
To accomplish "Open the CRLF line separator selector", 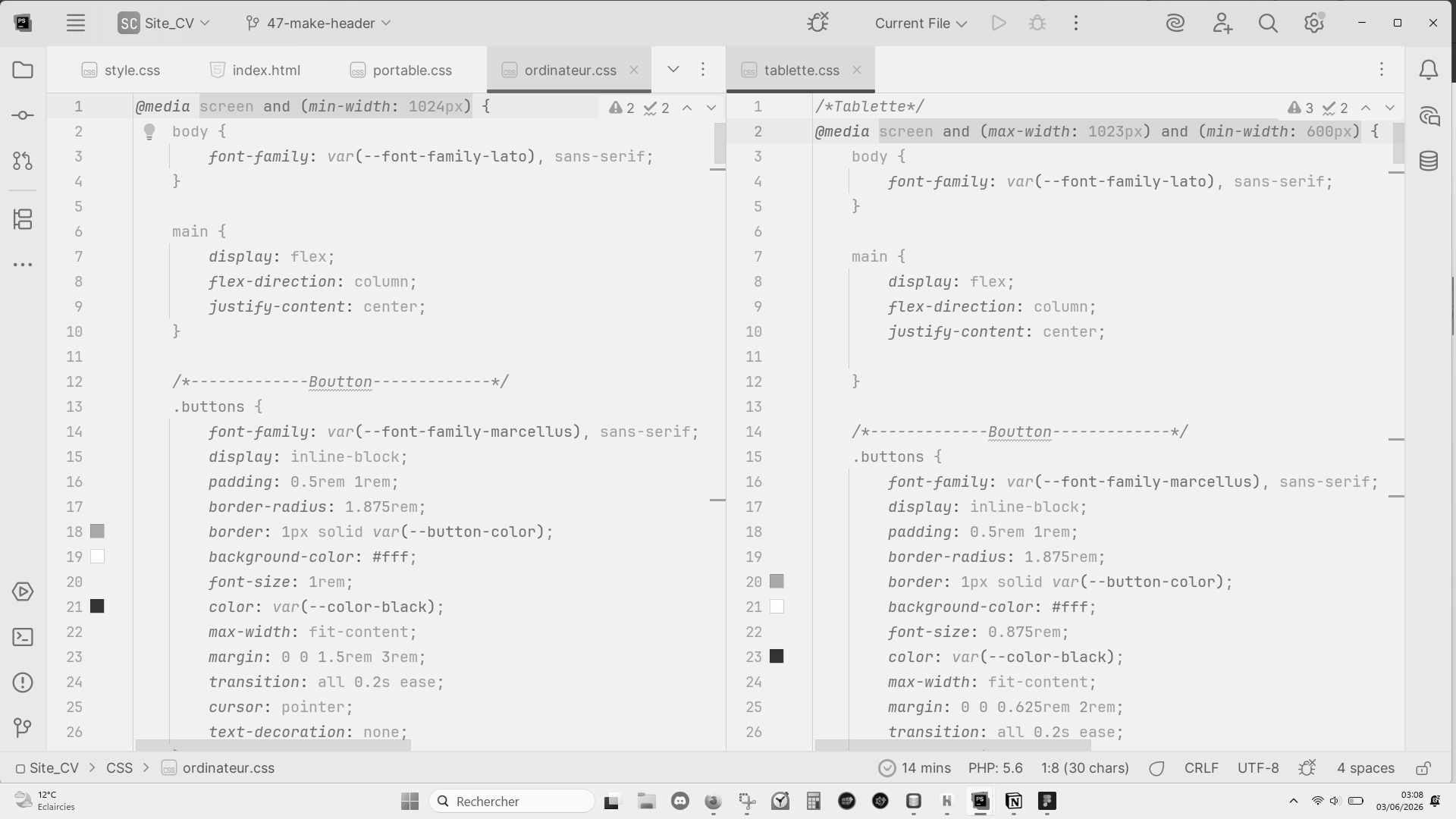I will (1201, 768).
